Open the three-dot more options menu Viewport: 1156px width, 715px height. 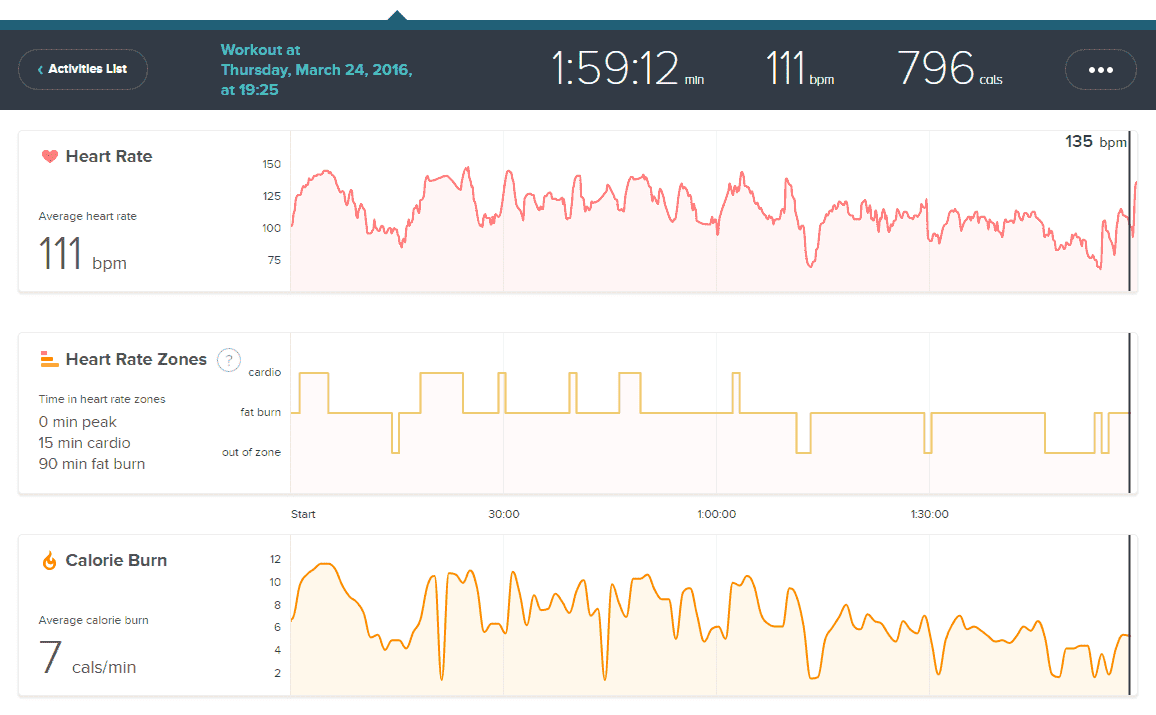[x=1100, y=70]
